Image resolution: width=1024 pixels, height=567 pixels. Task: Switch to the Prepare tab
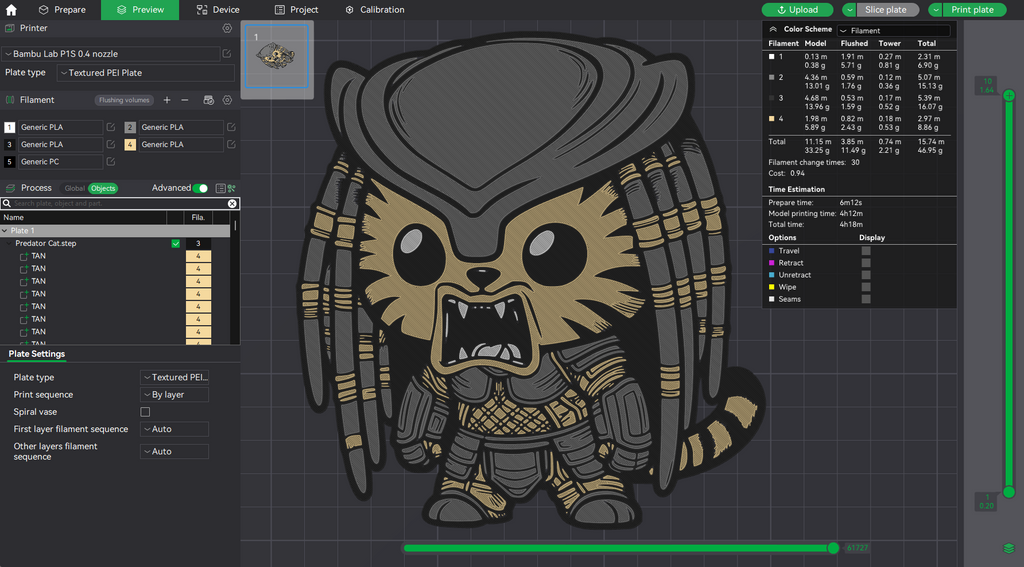click(x=61, y=10)
